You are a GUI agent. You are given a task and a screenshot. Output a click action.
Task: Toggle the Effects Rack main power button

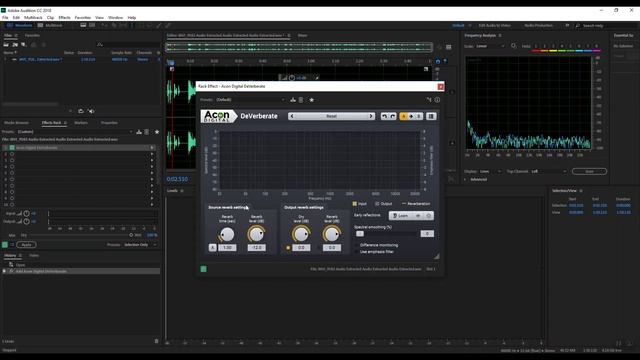coord(5,244)
